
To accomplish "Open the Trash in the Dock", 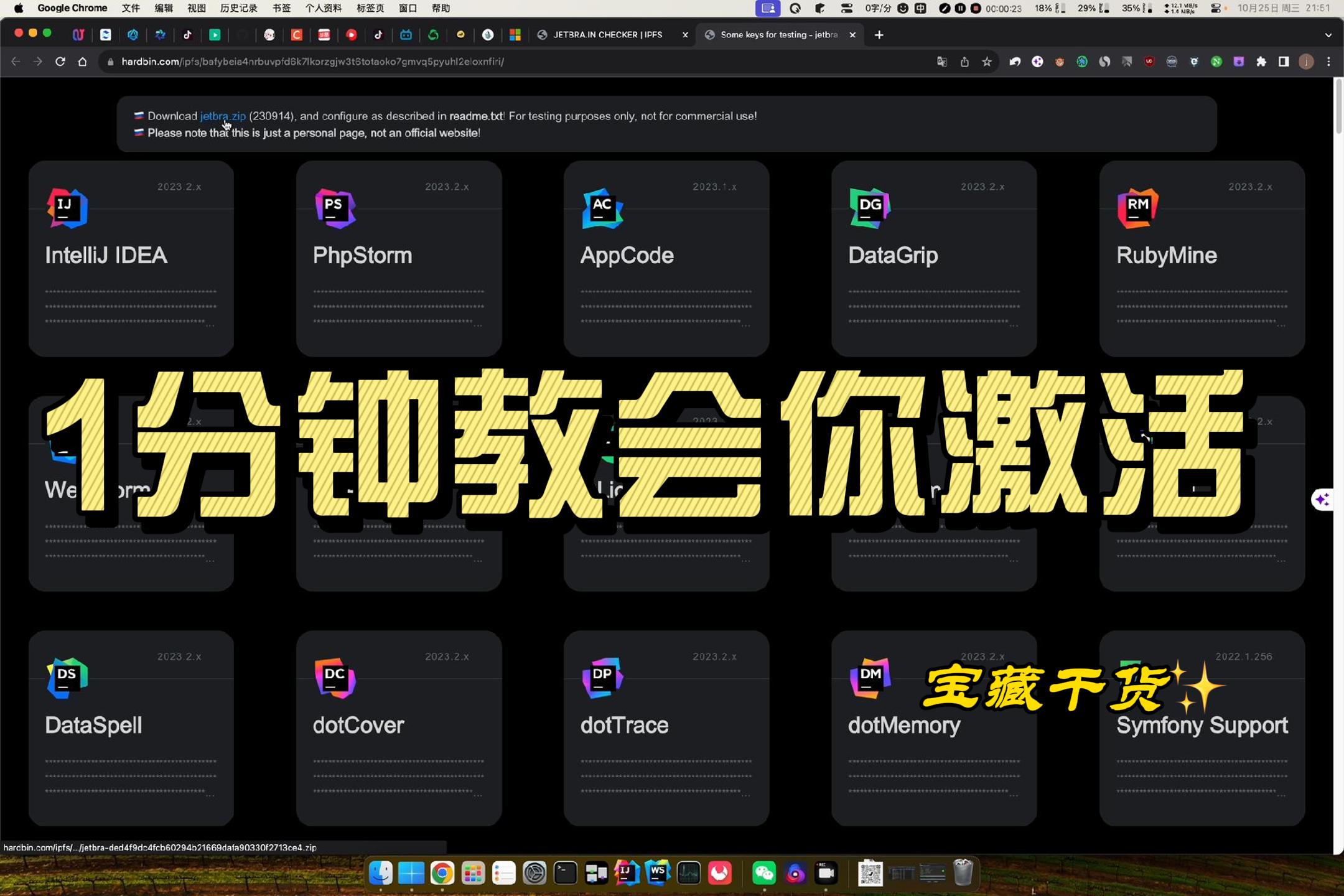I will click(x=963, y=872).
